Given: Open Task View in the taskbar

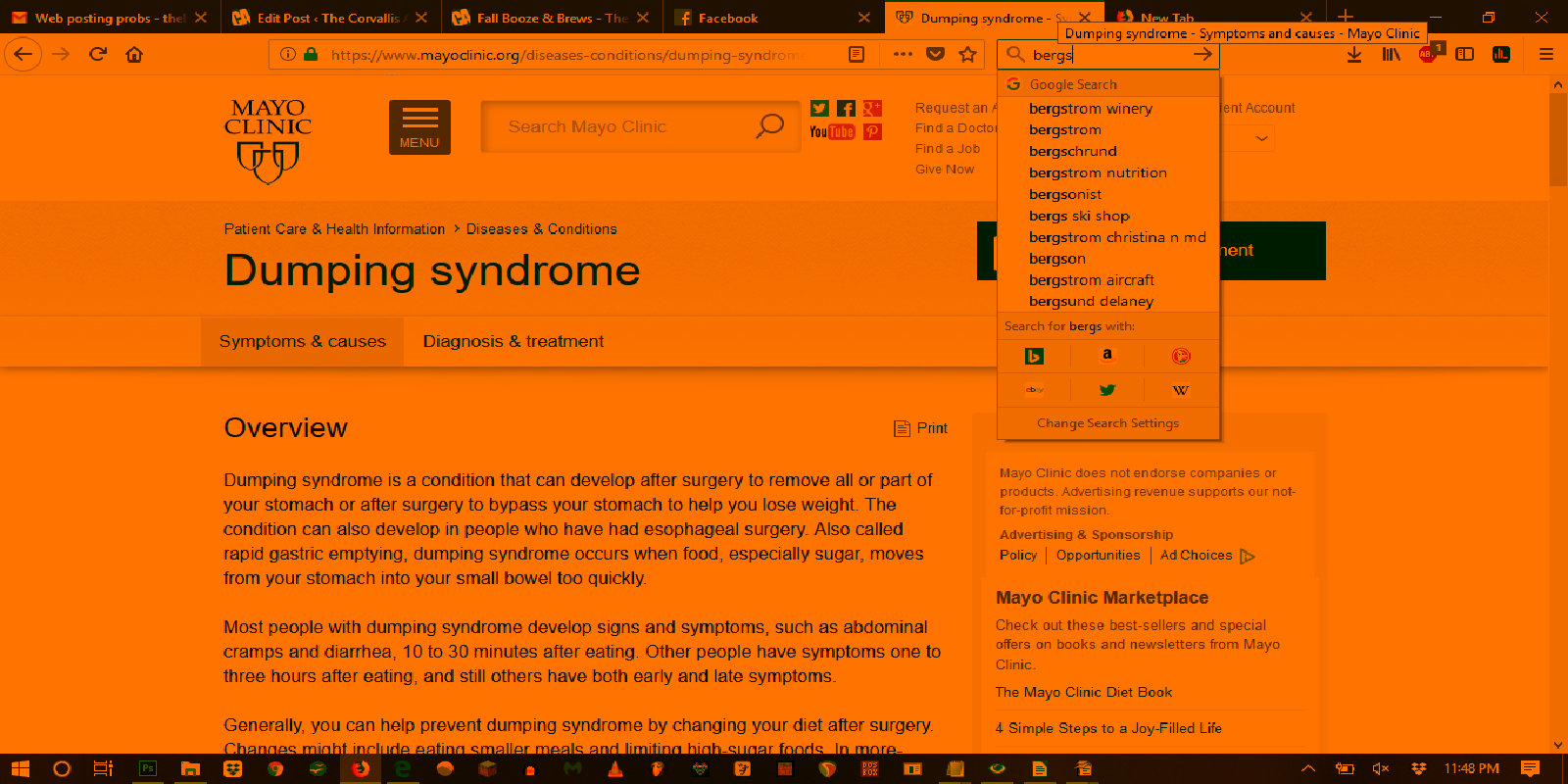Looking at the screenshot, I should click(103, 768).
